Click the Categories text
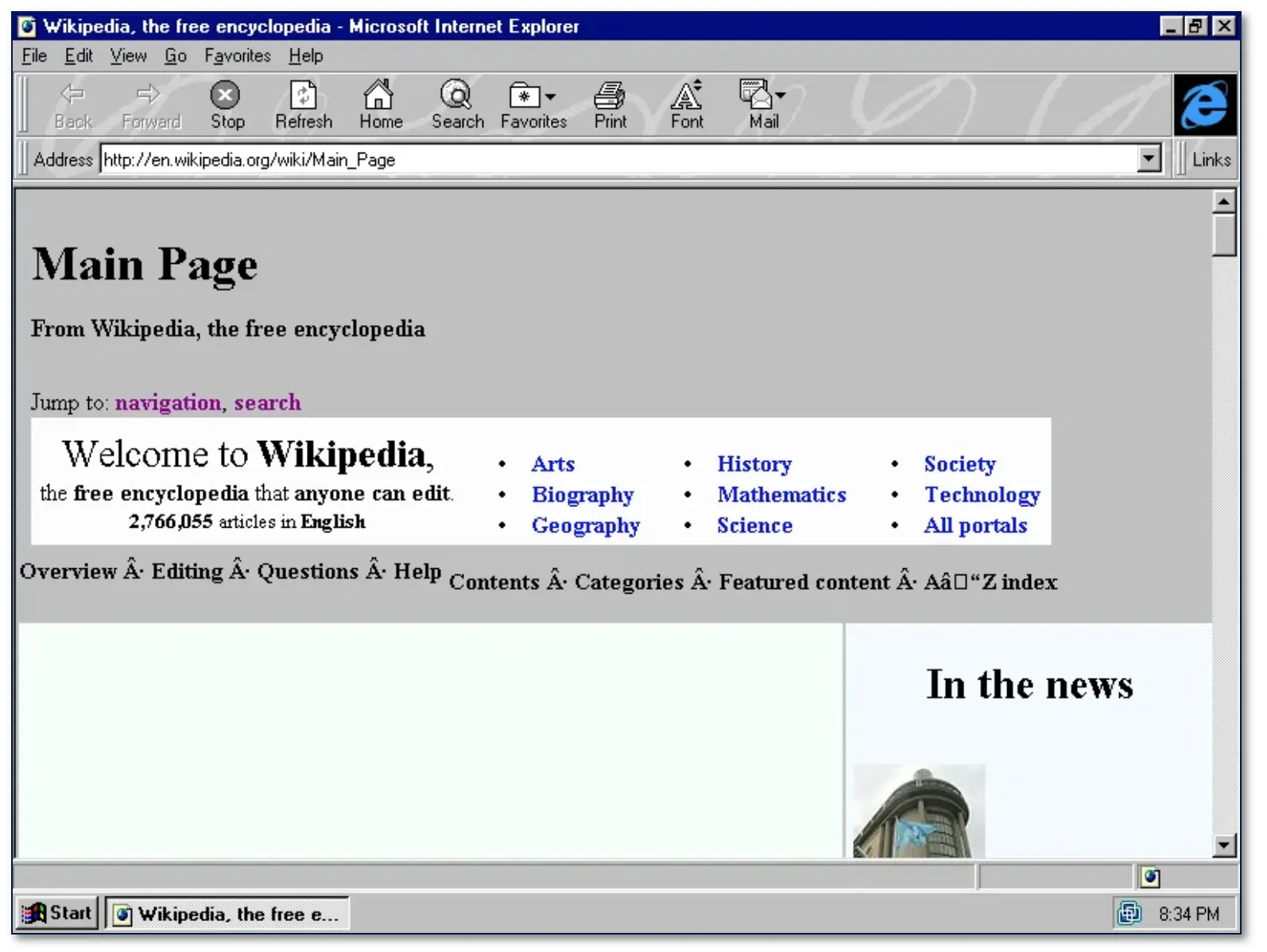Viewport: 1267px width, 952px height. 629,582
